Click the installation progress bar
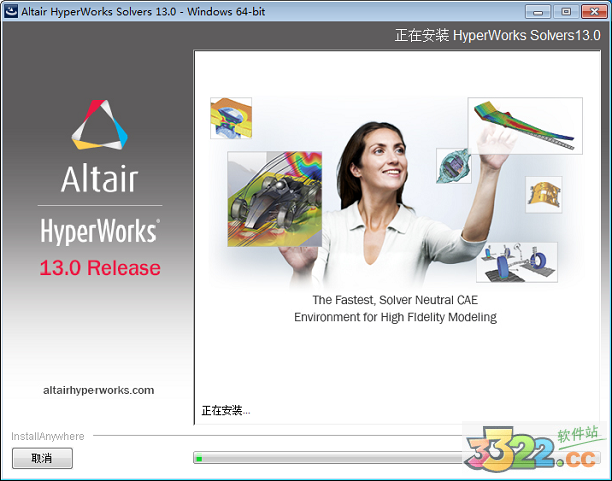The height and width of the screenshot is (481, 612). click(397, 458)
